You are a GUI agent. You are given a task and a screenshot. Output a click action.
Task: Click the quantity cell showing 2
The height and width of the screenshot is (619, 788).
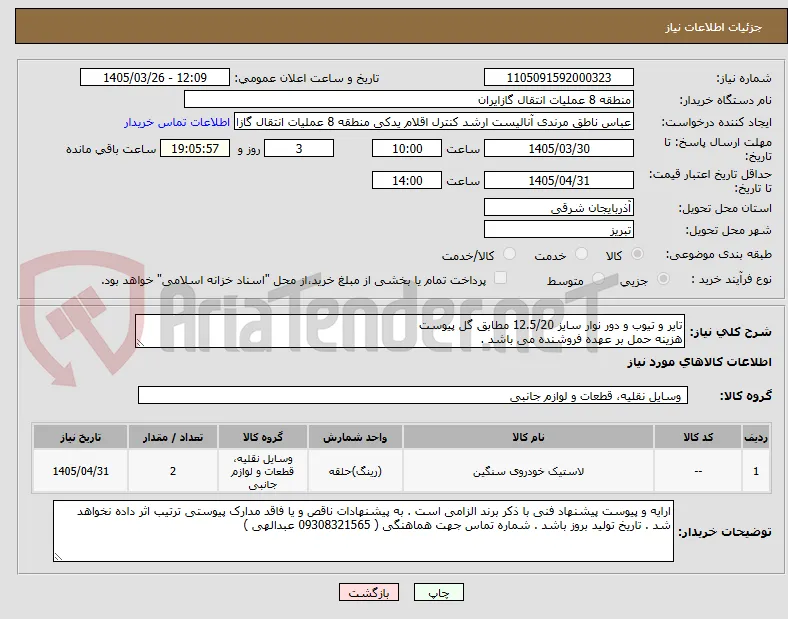click(x=173, y=471)
